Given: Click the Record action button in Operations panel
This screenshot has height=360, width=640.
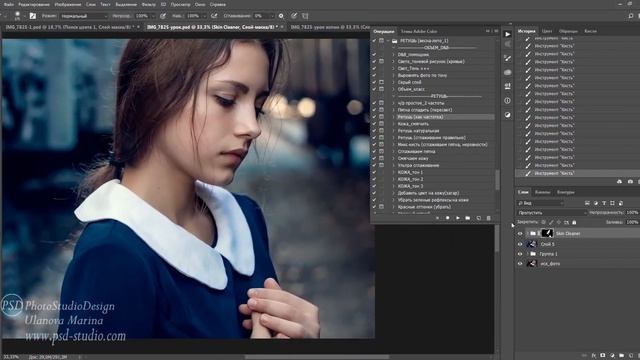Looking at the screenshot, I should click(x=447, y=218).
